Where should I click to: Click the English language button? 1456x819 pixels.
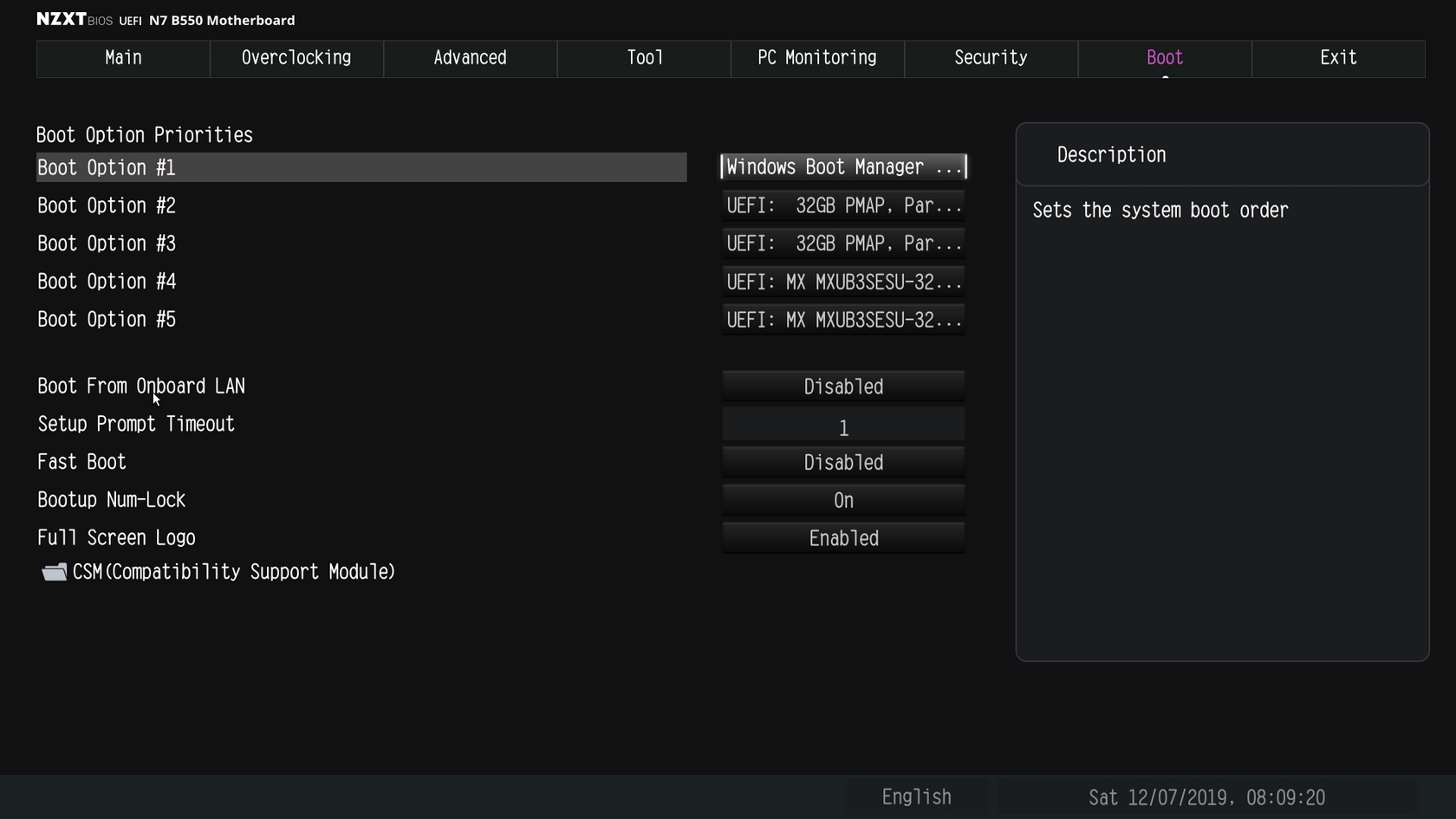tap(916, 797)
